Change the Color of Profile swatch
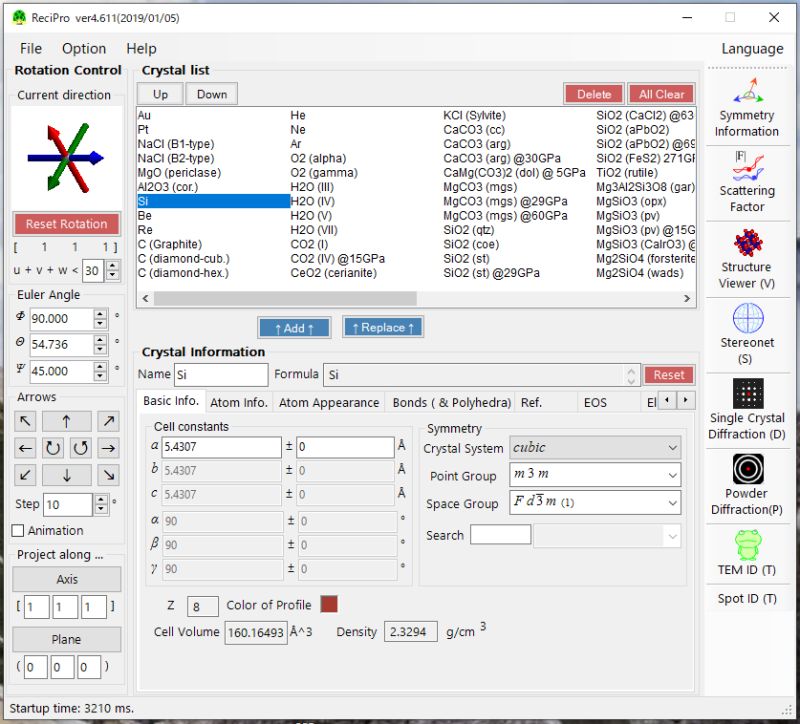The height and width of the screenshot is (724, 800). click(329, 604)
